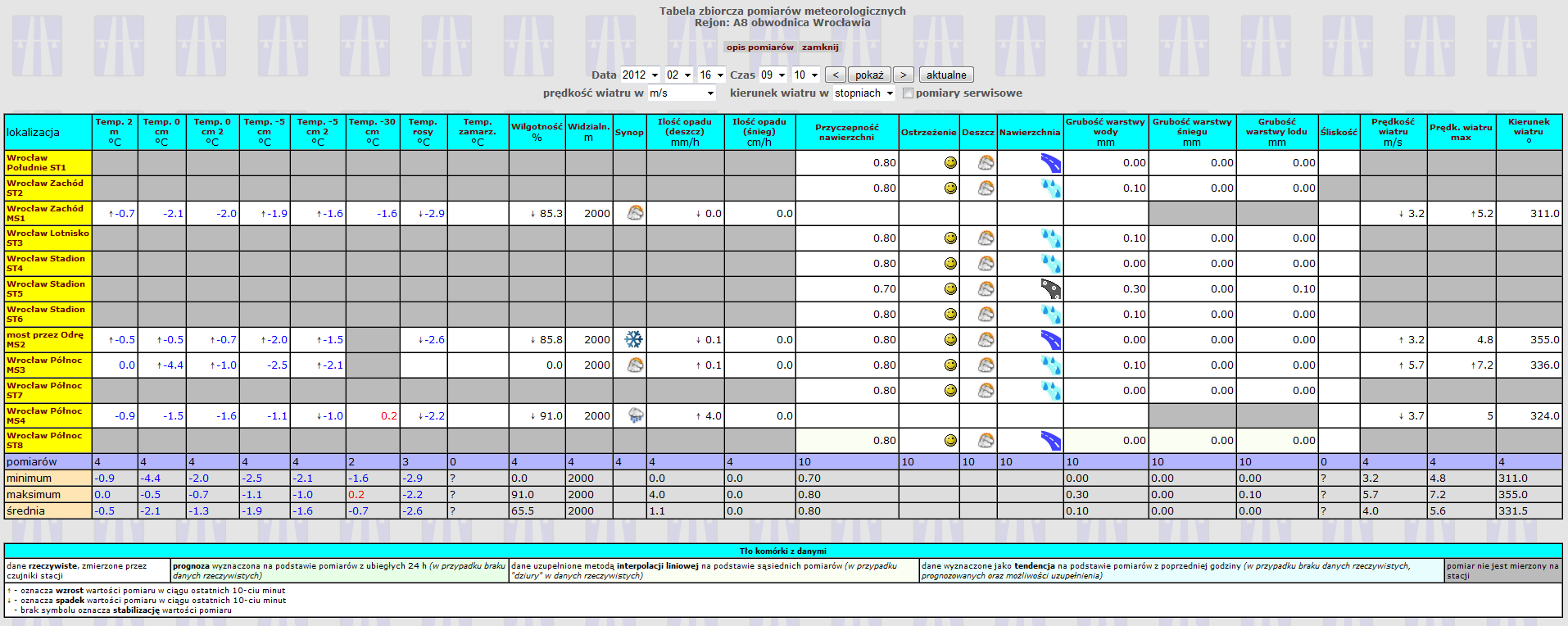Click the Ślískość column header

[x=1339, y=132]
